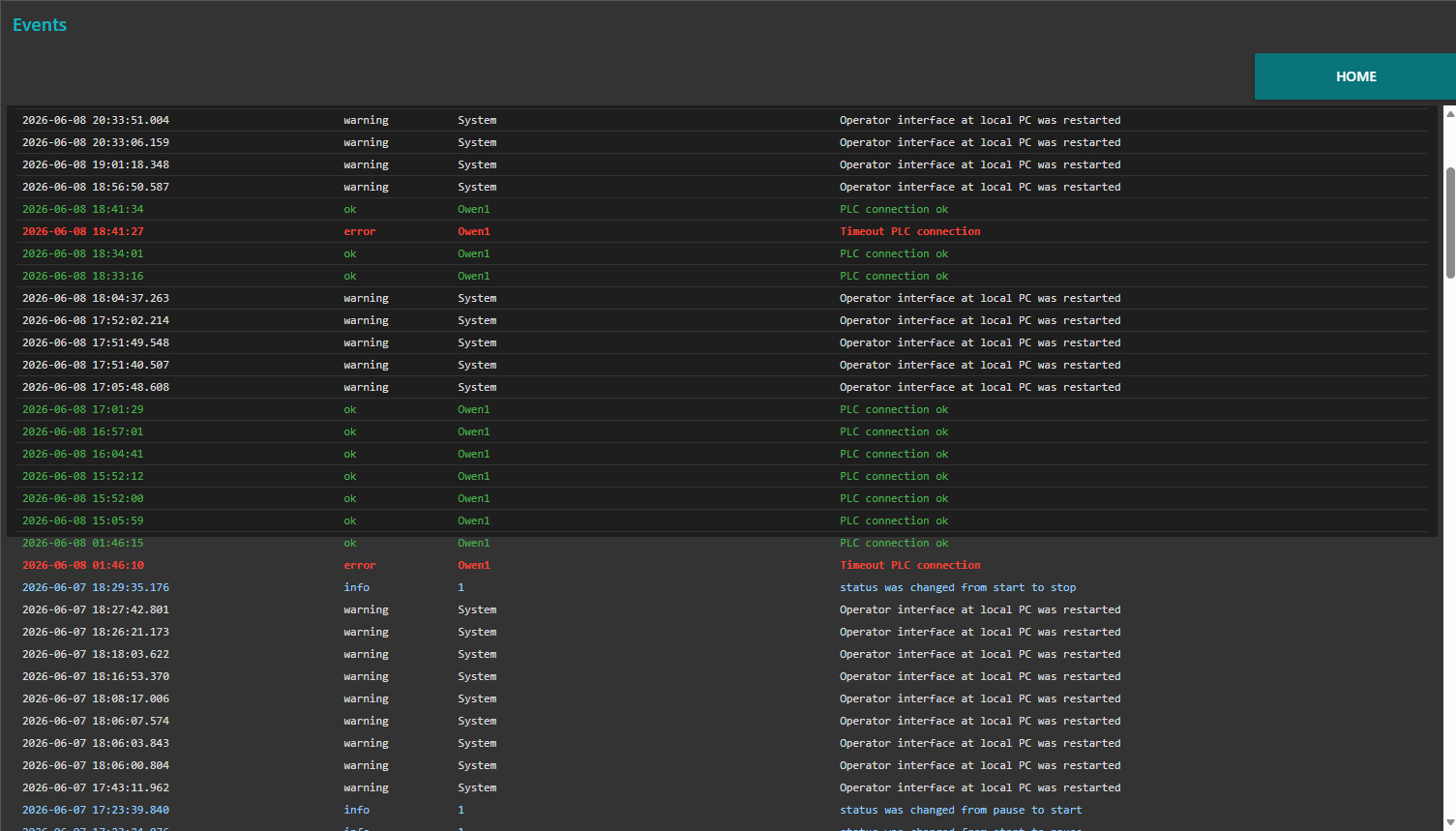Select timestamp 2026-06-08 16:57:01
This screenshot has height=831, width=1456.
83,431
